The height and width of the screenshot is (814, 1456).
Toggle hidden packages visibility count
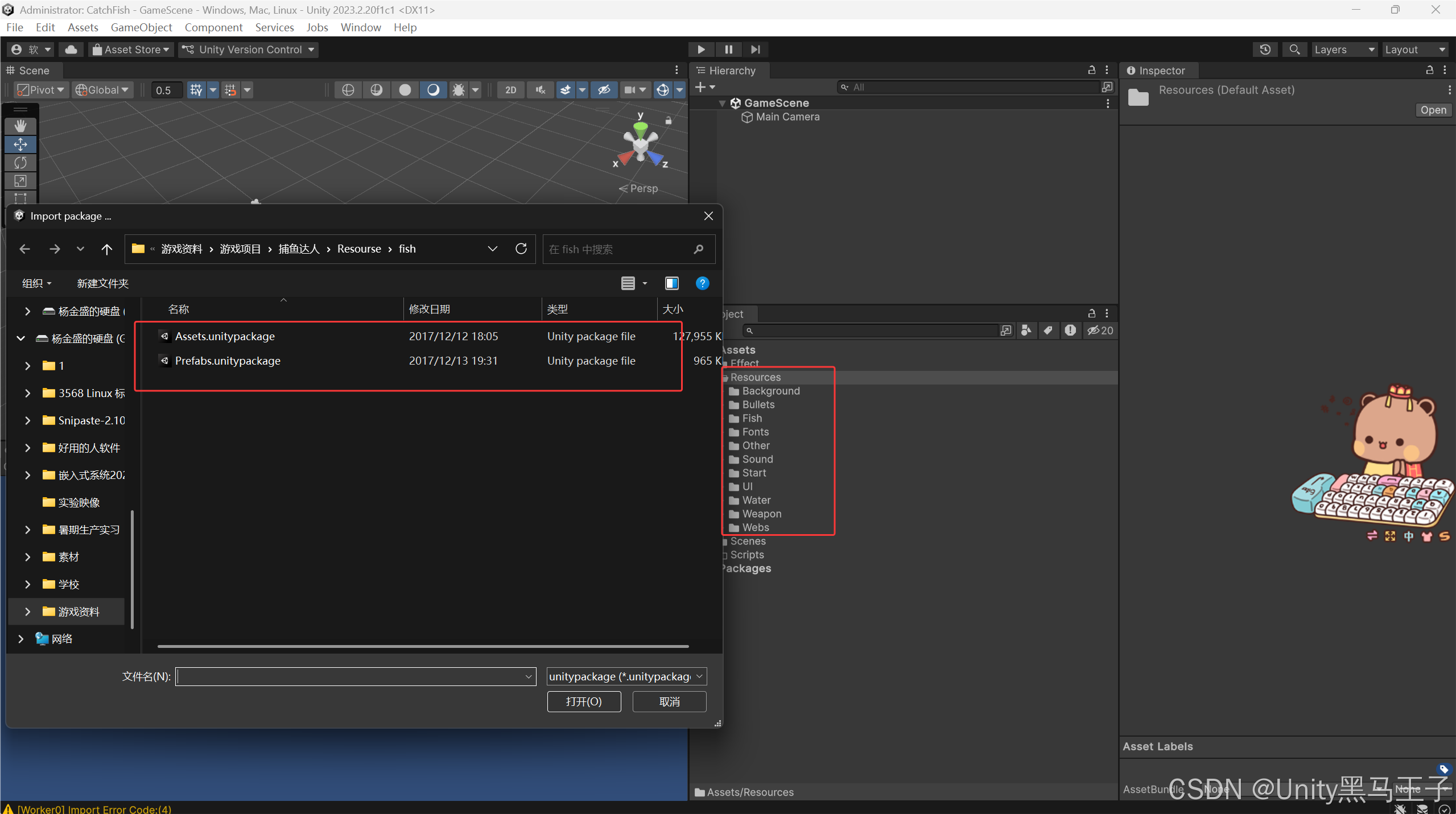pos(1100,330)
